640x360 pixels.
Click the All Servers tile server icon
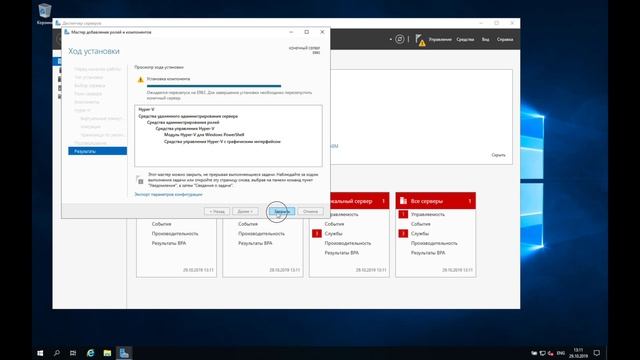point(403,201)
